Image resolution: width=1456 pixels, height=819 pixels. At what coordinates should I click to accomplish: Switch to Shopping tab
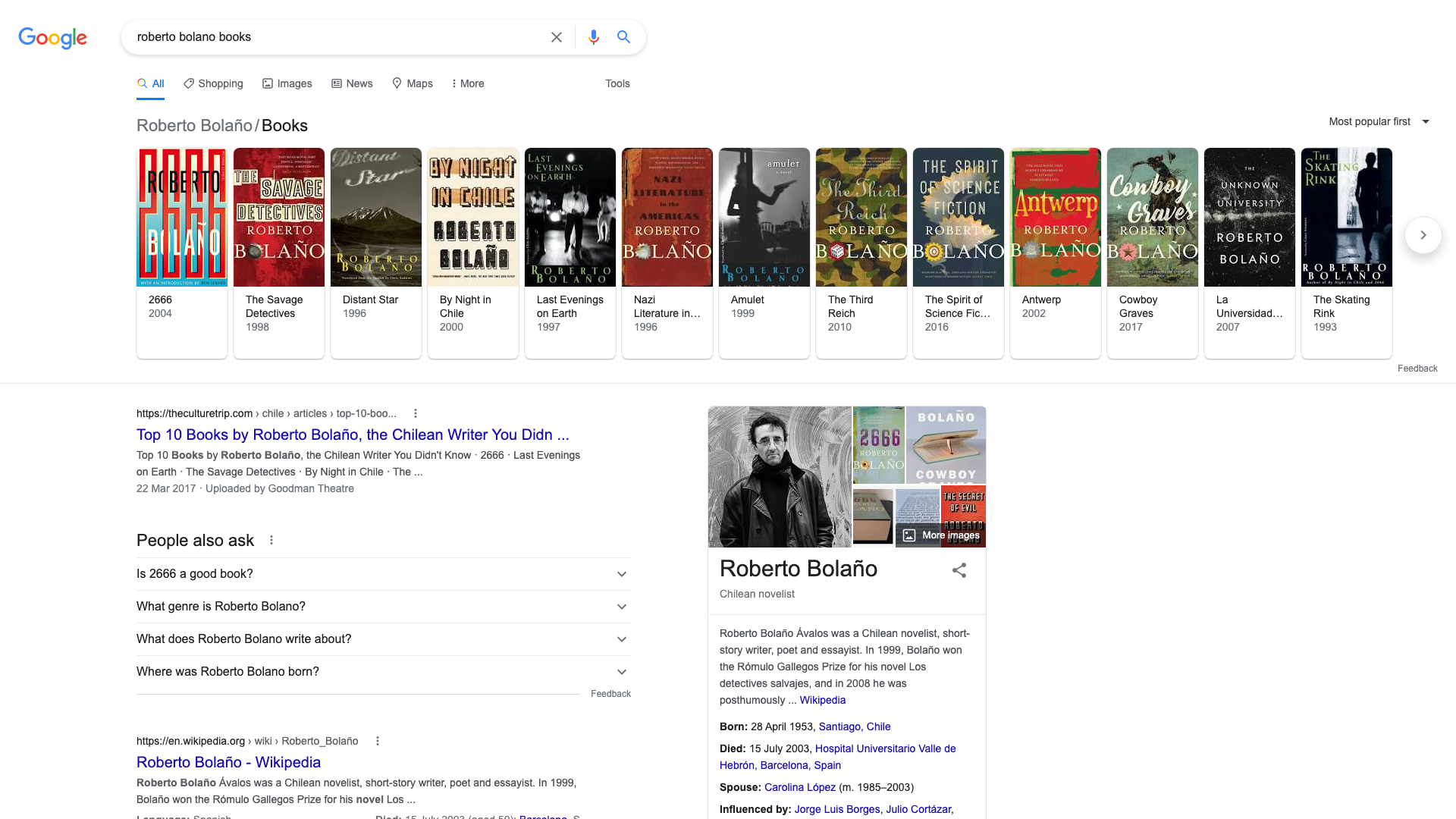(213, 83)
